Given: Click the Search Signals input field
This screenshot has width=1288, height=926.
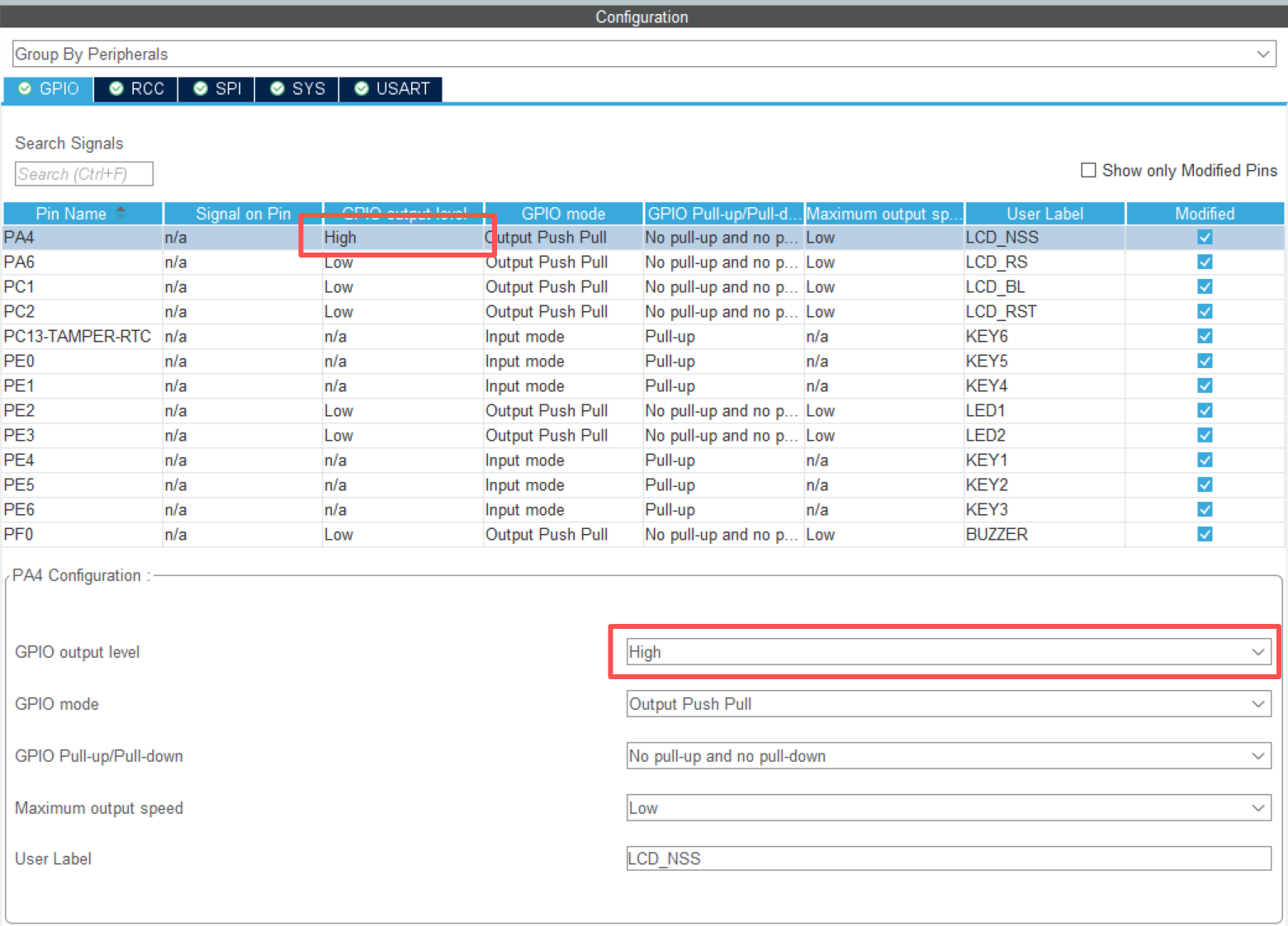Looking at the screenshot, I should click(x=83, y=174).
